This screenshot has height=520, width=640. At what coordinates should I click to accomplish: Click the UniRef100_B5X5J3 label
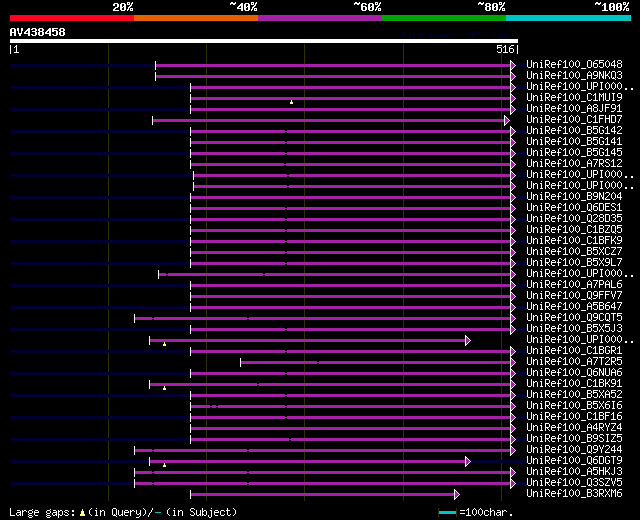(574, 329)
